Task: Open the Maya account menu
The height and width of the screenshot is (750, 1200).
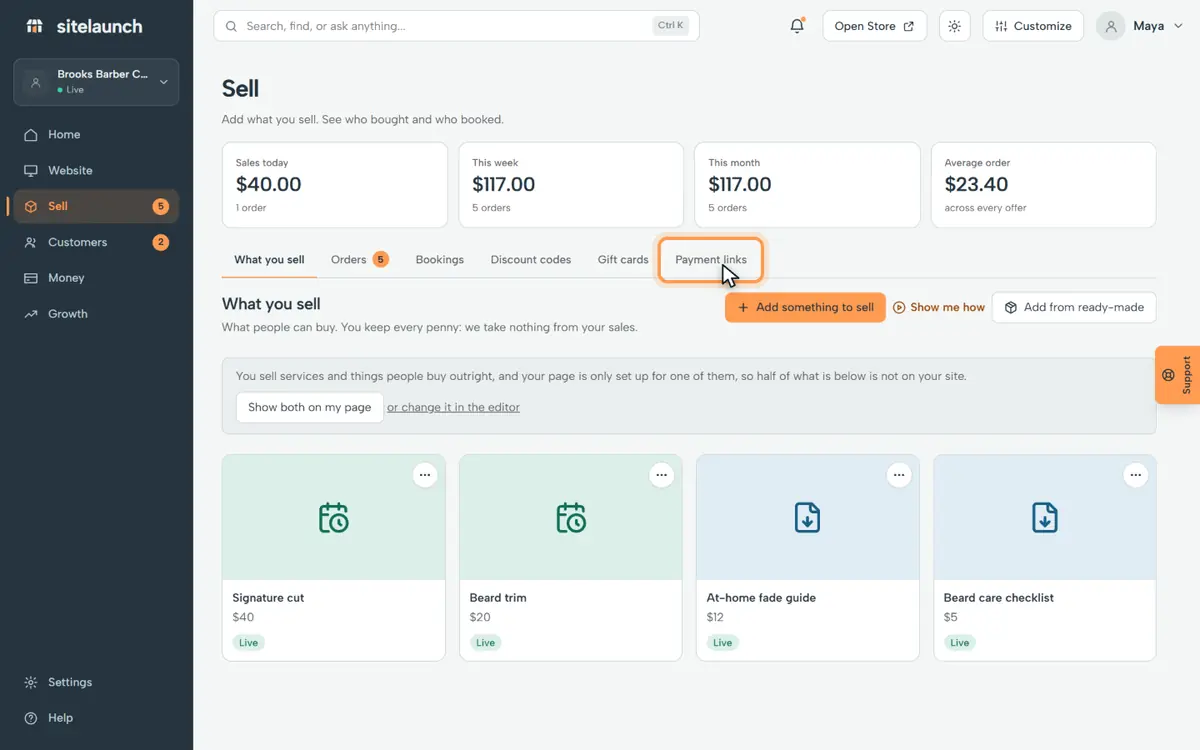Action: [x=1142, y=26]
